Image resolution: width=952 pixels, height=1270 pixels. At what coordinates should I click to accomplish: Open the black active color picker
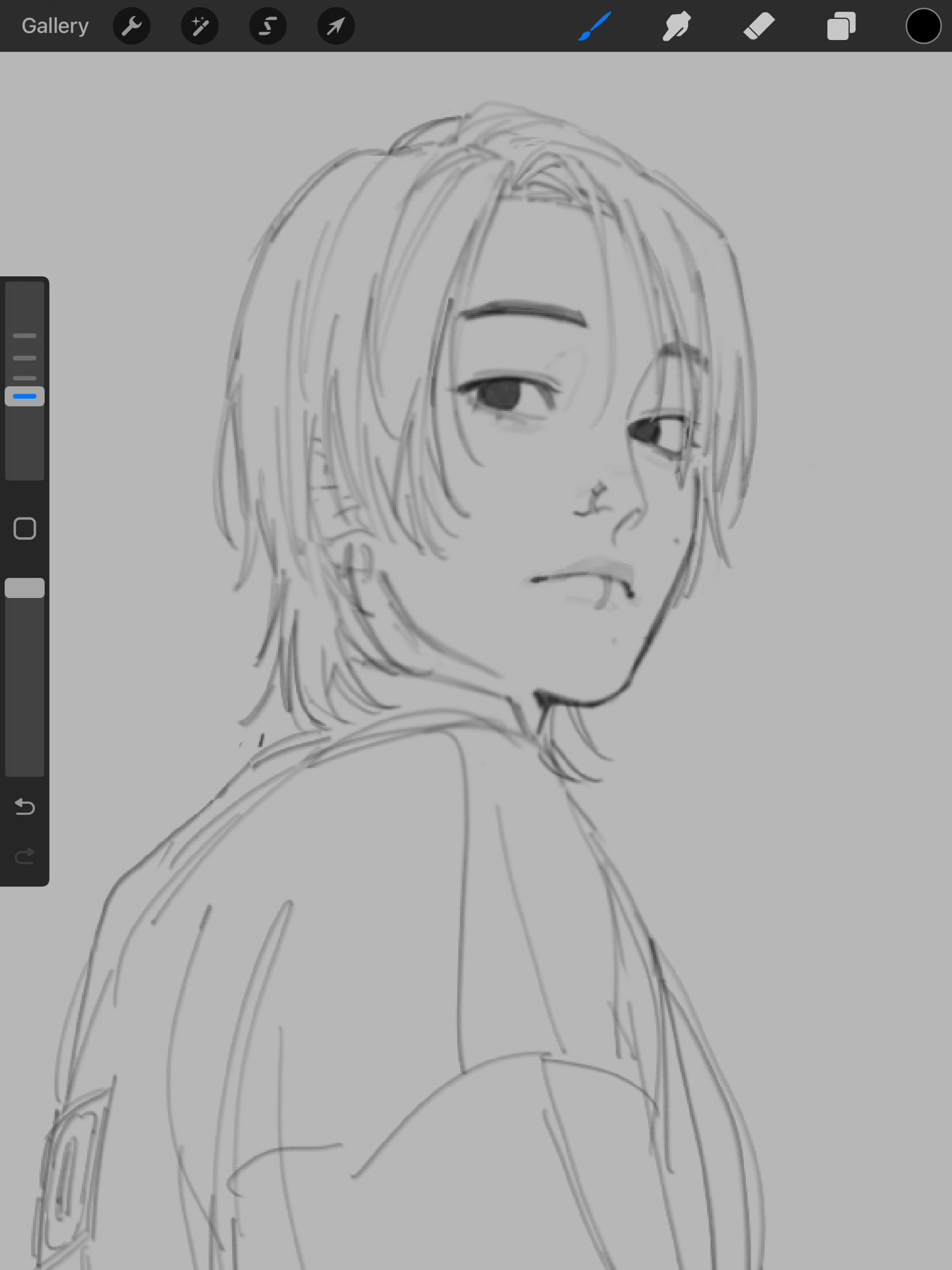[923, 26]
